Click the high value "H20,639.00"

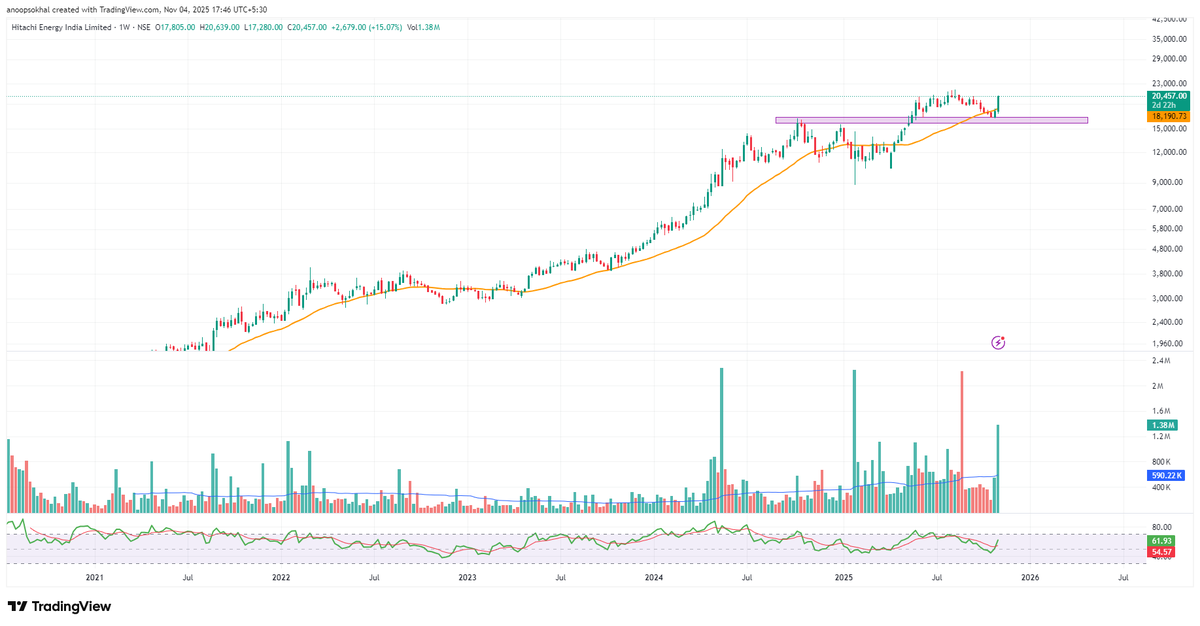[x=221, y=27]
